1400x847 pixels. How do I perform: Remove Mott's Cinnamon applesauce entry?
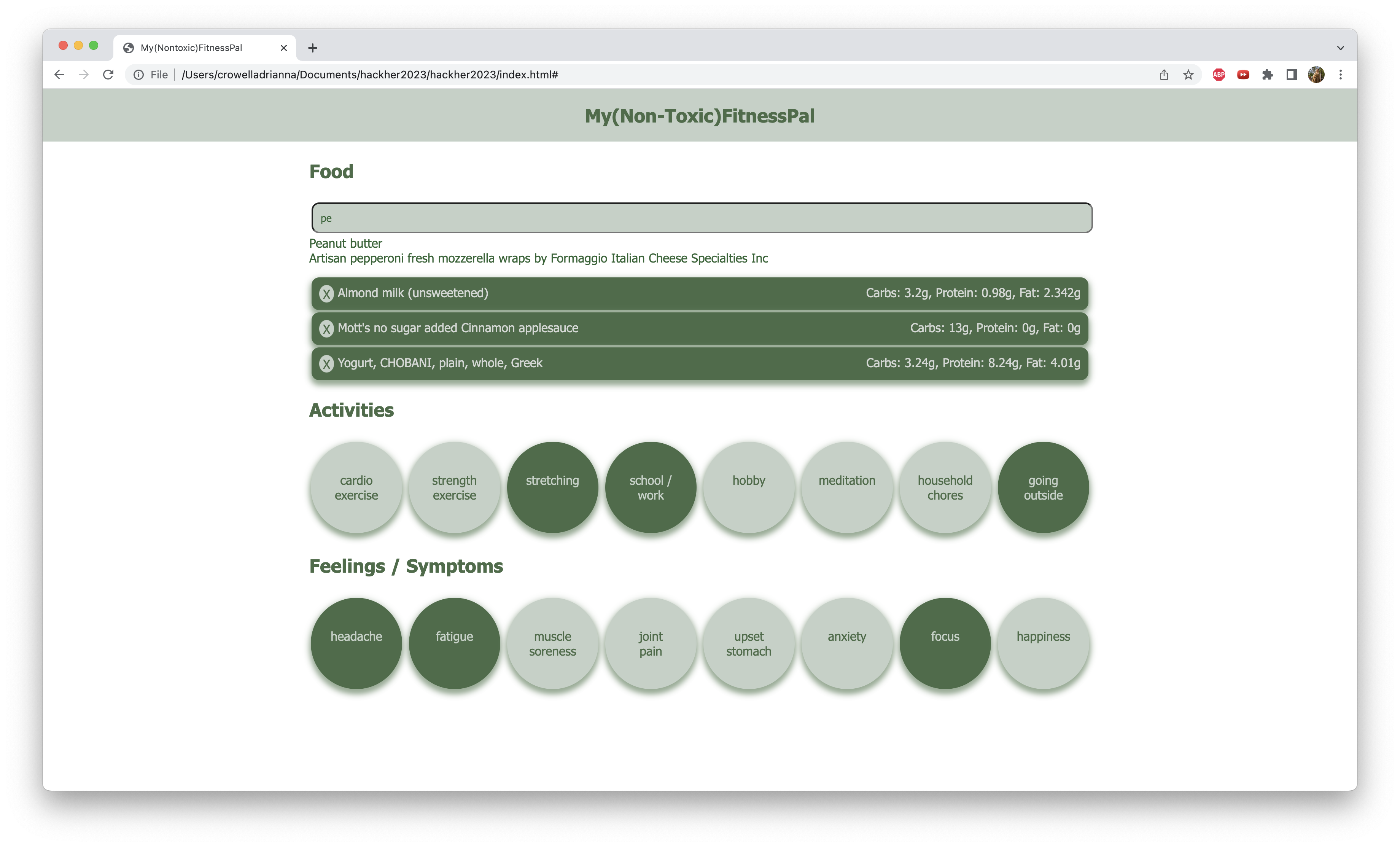tap(326, 329)
